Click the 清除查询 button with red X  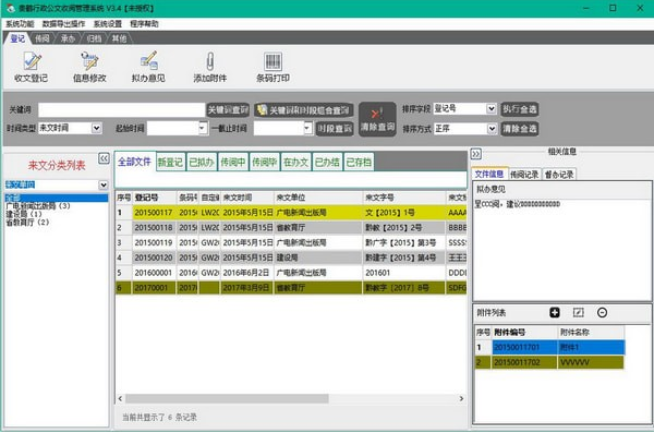click(377, 119)
